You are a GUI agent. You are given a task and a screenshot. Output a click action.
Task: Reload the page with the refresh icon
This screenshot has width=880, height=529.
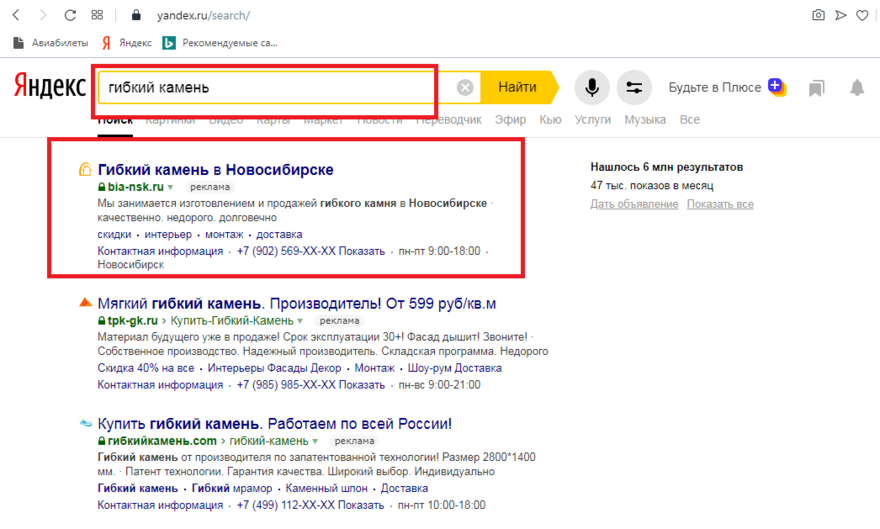pos(70,15)
